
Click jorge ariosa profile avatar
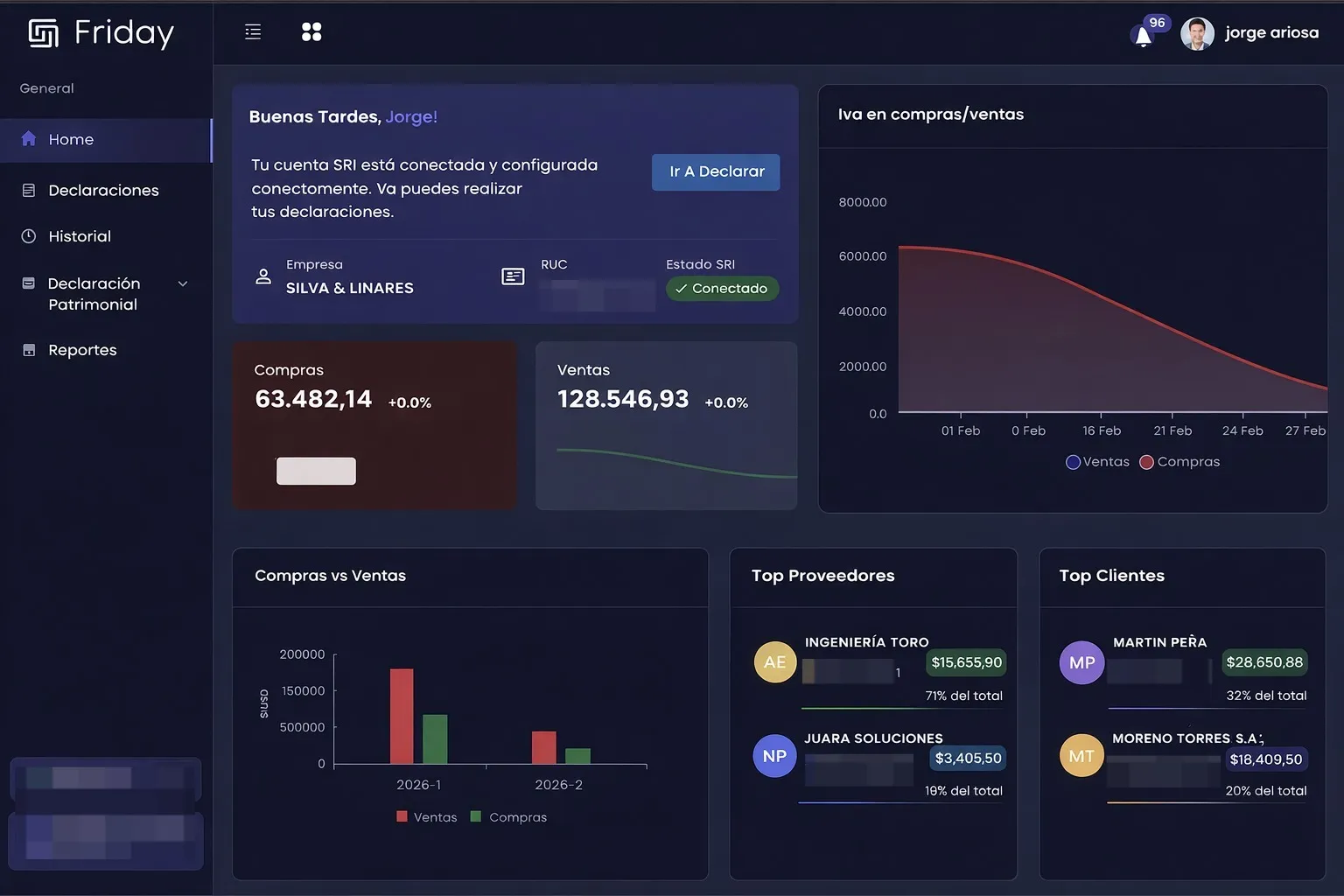1197,33
